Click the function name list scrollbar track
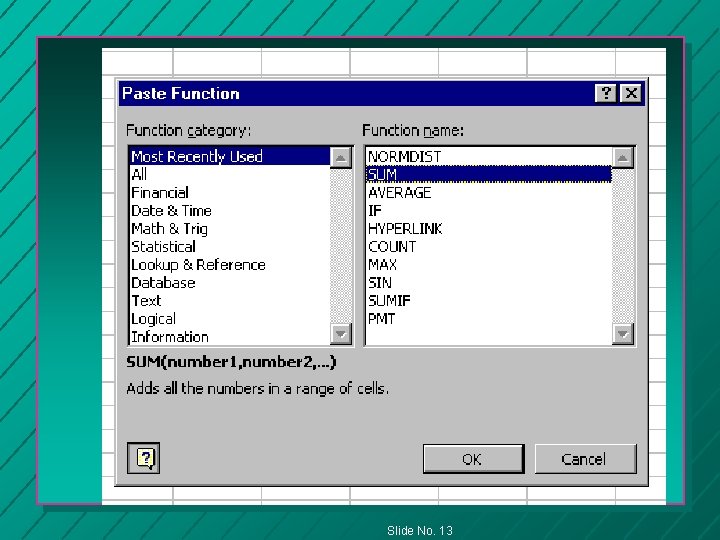The height and width of the screenshot is (540, 720). (623, 246)
